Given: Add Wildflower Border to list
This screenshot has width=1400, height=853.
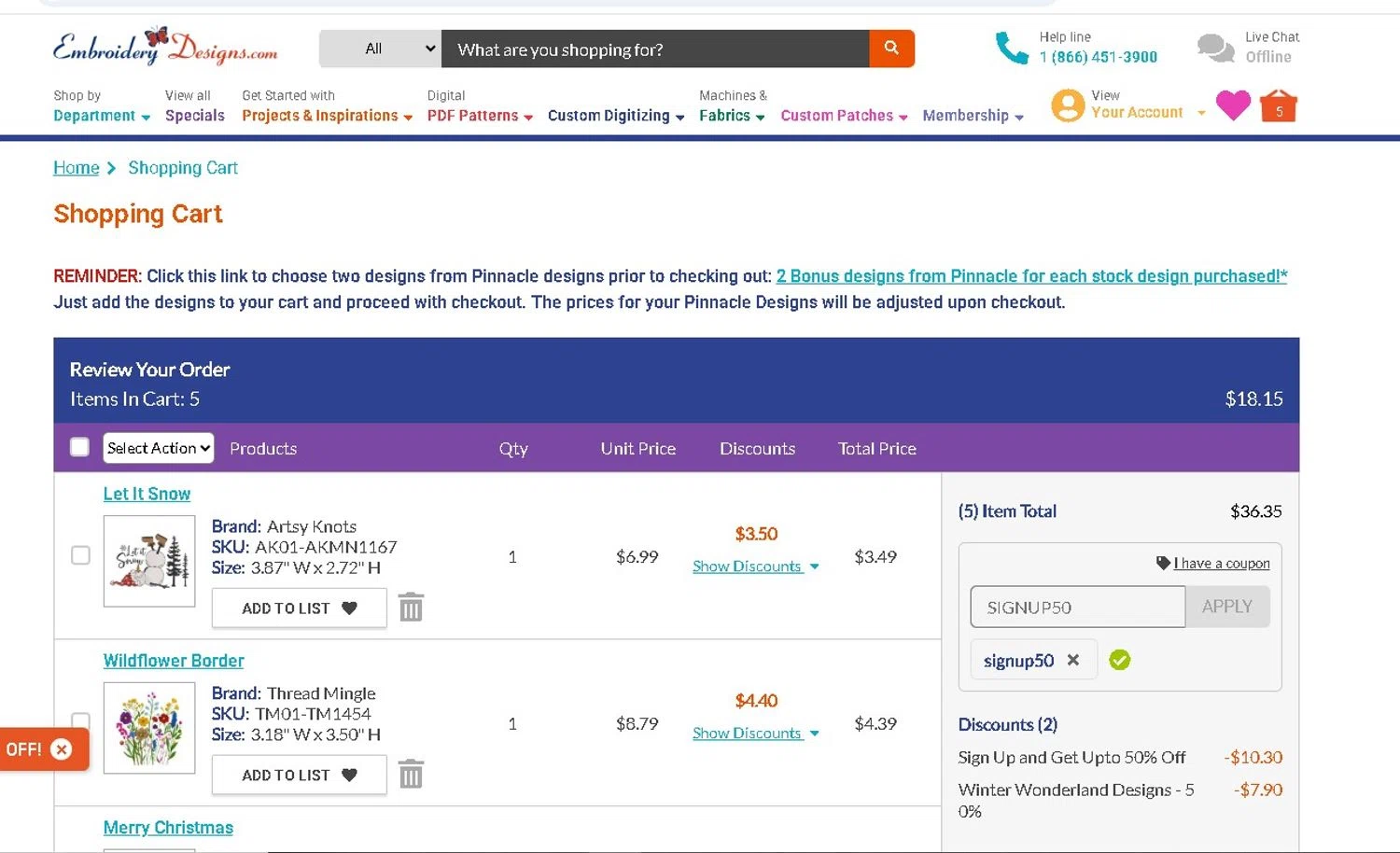Looking at the screenshot, I should 300,775.
